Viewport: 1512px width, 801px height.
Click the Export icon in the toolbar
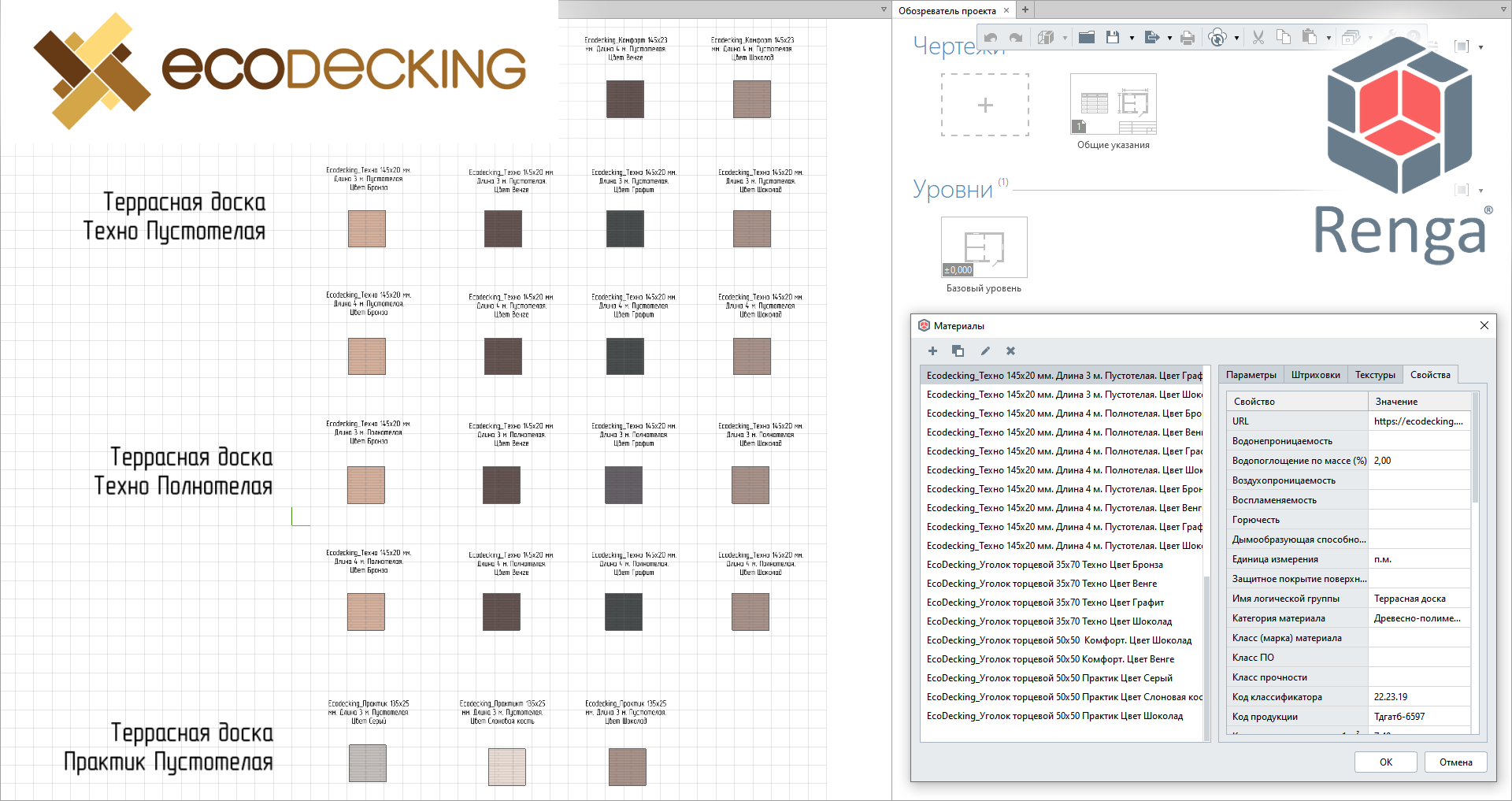tap(1151, 38)
